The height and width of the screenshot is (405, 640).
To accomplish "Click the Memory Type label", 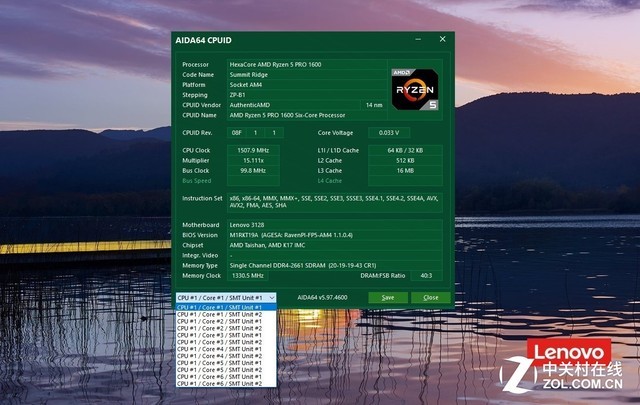I will [x=200, y=265].
